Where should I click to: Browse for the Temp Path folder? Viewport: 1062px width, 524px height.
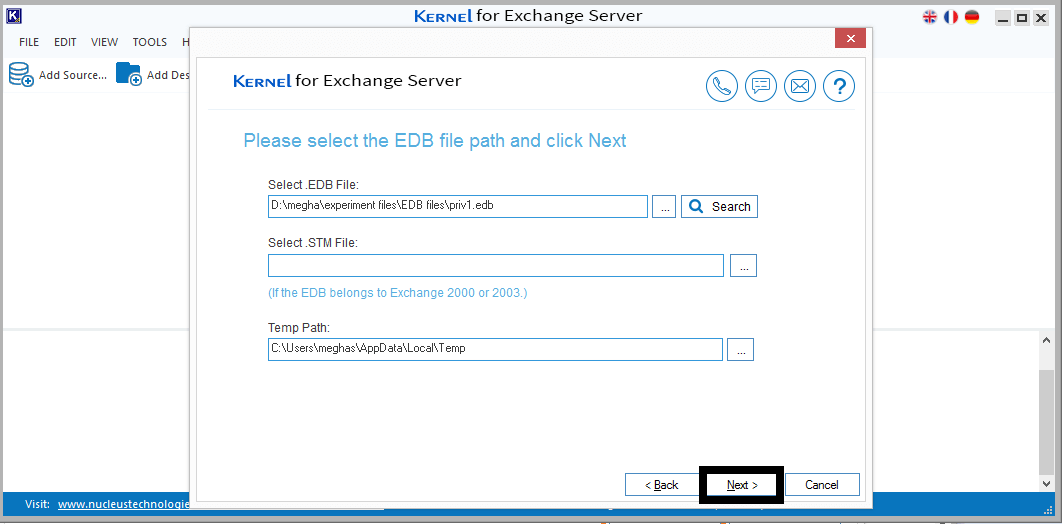(740, 349)
